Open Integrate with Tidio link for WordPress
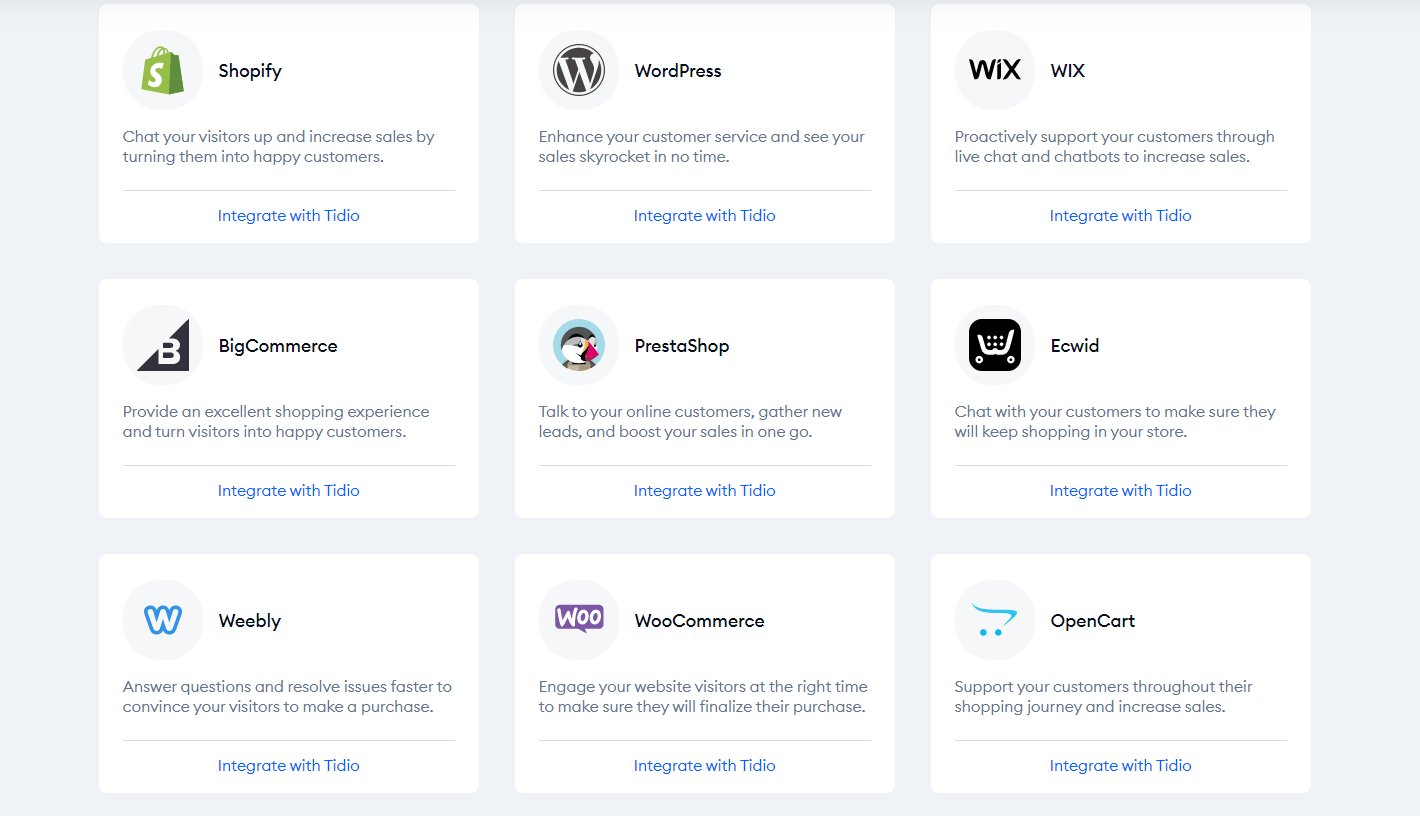 click(x=705, y=215)
